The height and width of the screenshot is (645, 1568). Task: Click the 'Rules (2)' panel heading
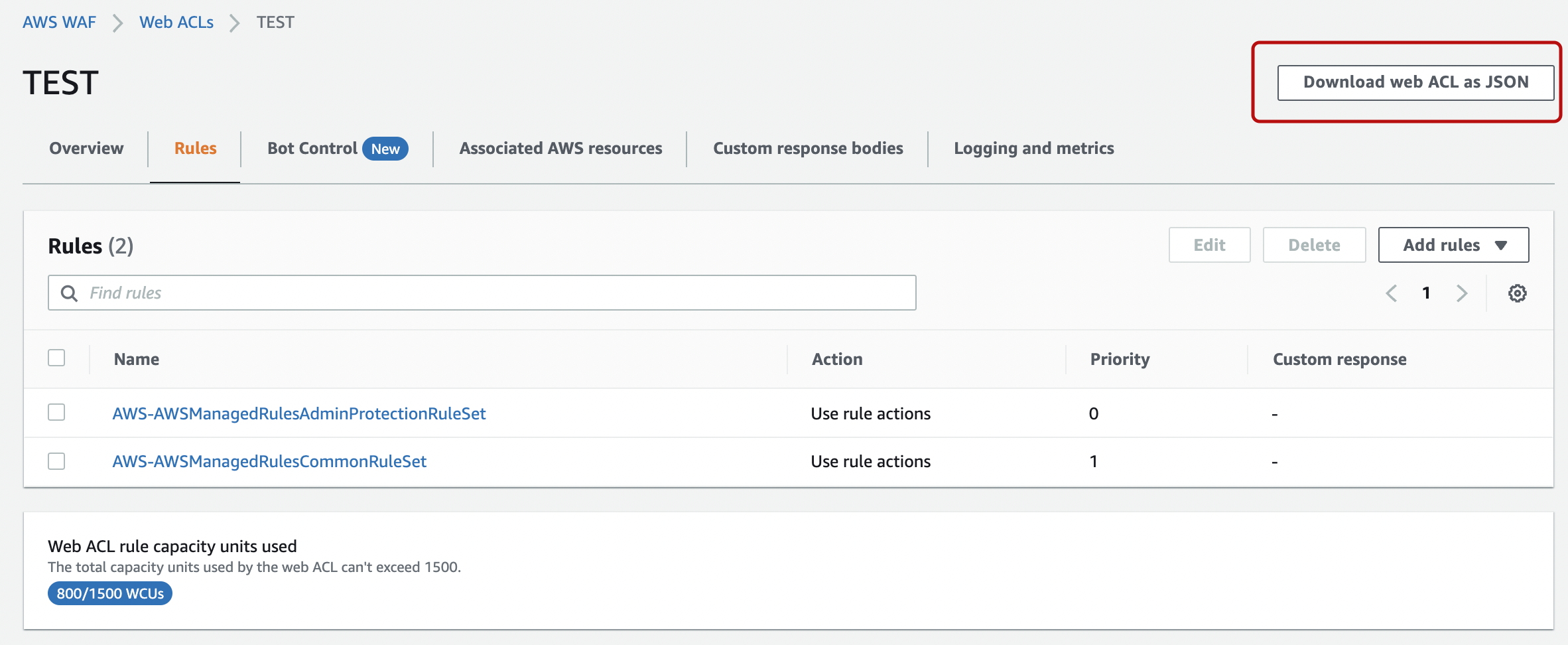pyautogui.click(x=91, y=246)
